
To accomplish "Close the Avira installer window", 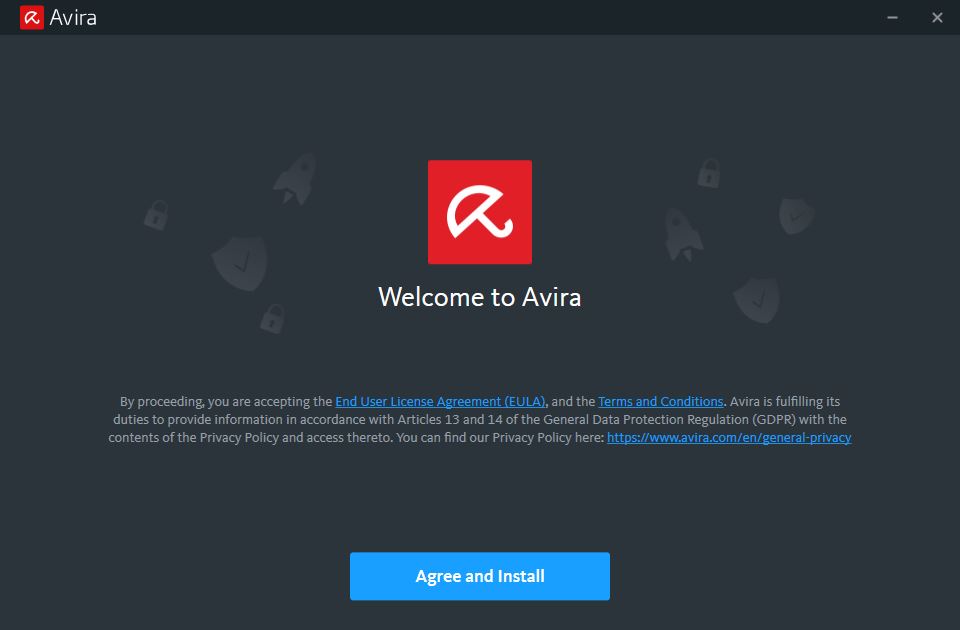I will coord(937,18).
